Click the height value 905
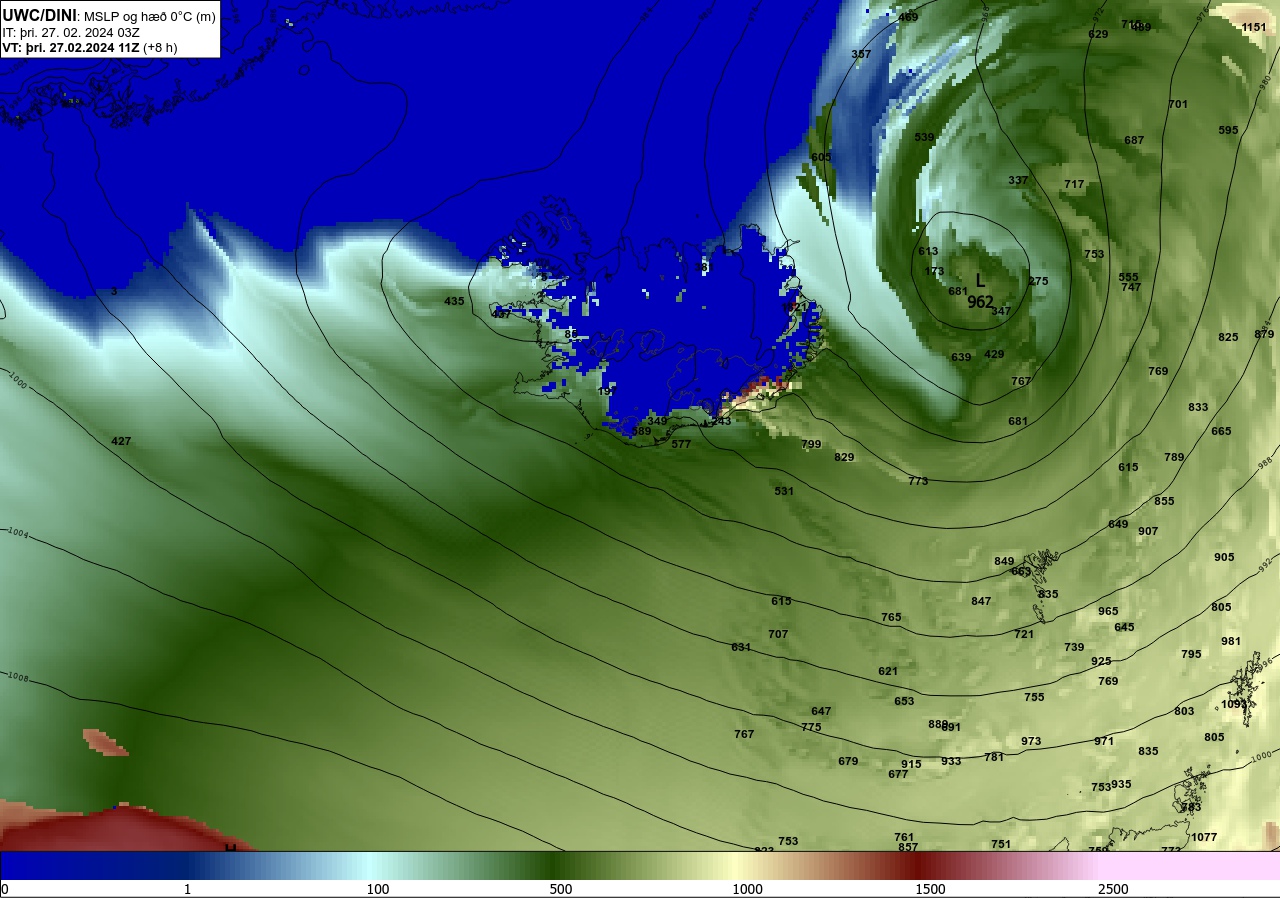1280x898 pixels. [1224, 557]
